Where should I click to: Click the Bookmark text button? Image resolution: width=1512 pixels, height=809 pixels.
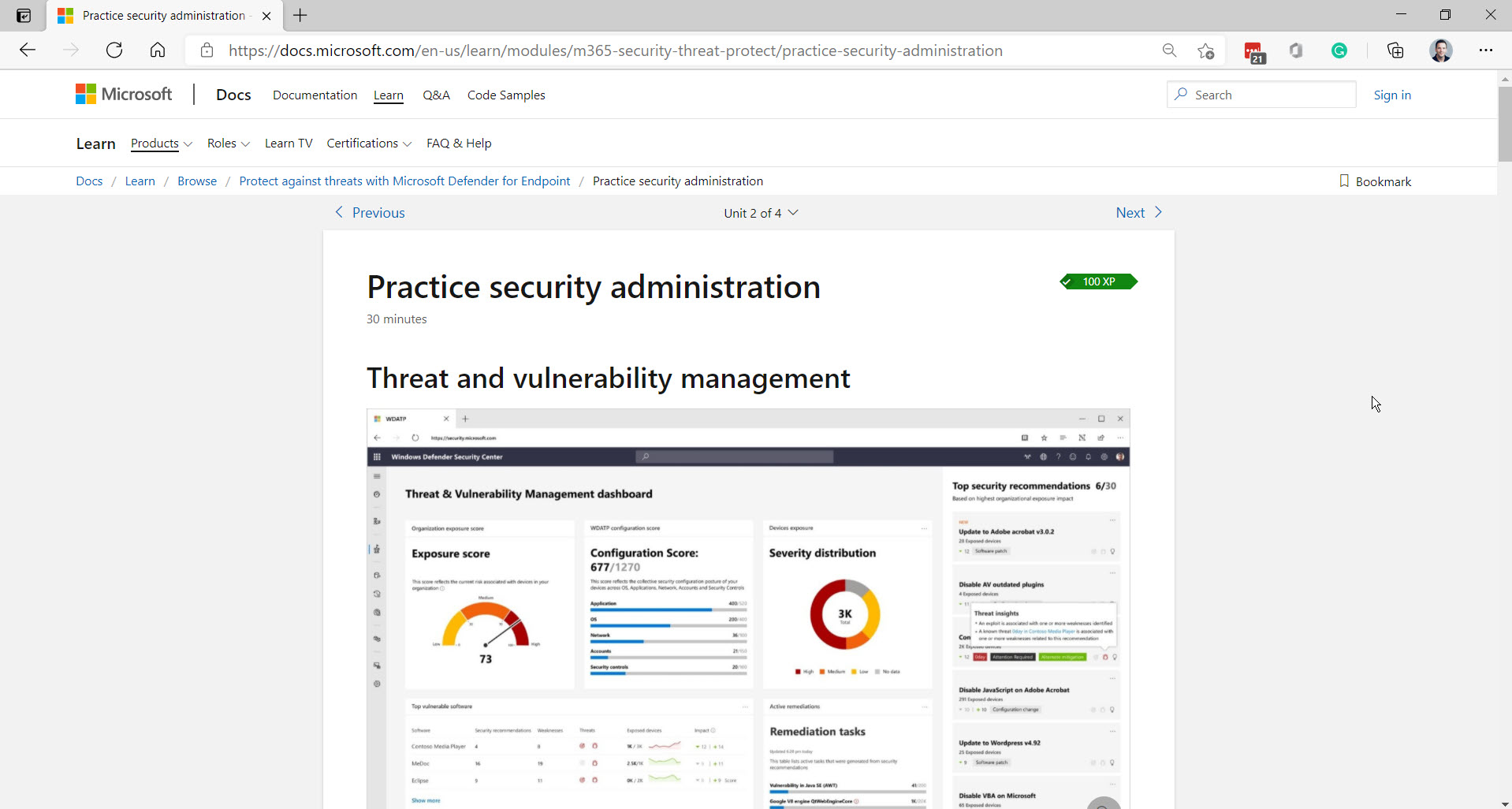click(1384, 181)
